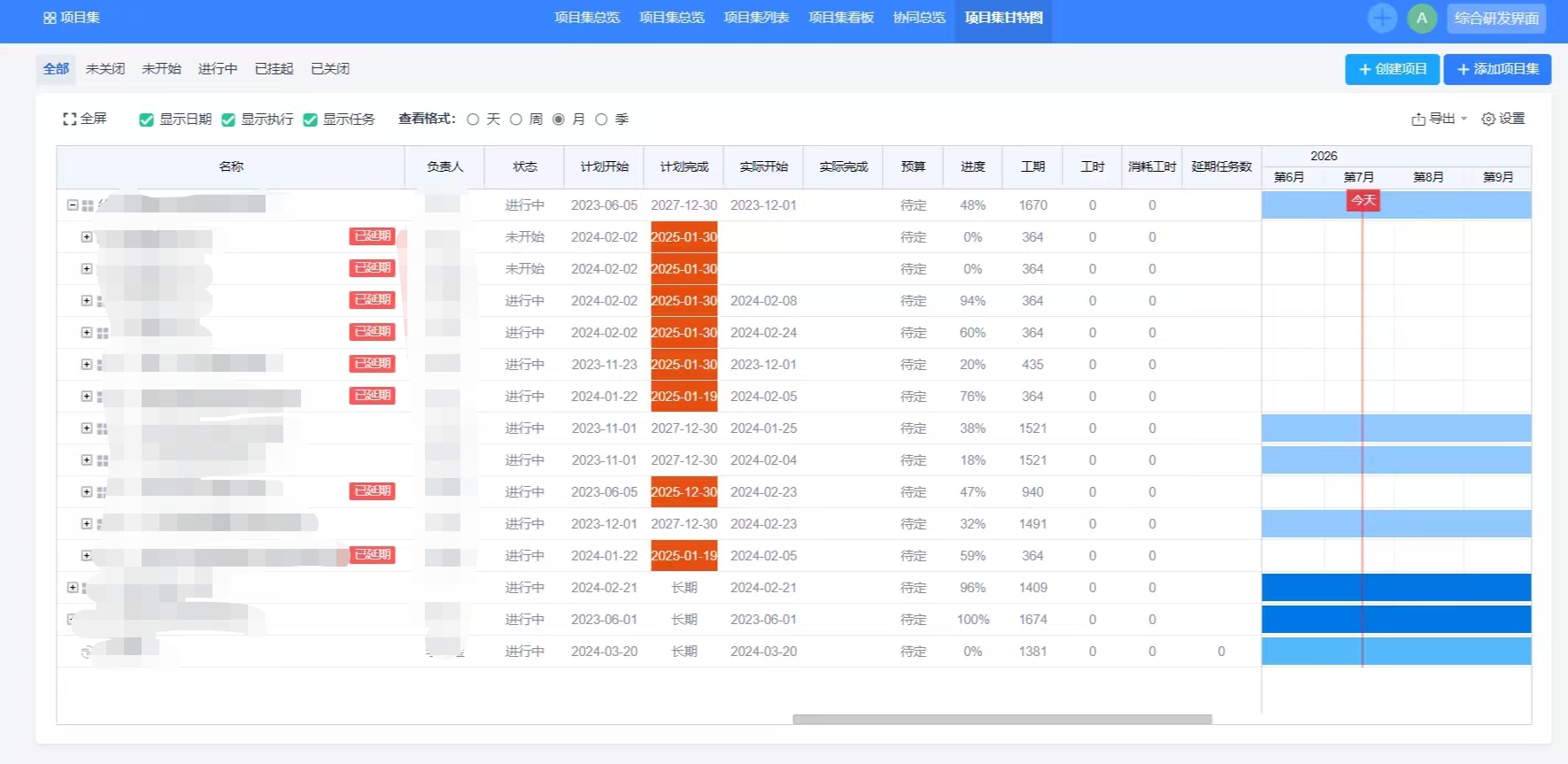The image size is (1568, 764).
Task: Select the 月 view format radio
Action: (559, 120)
